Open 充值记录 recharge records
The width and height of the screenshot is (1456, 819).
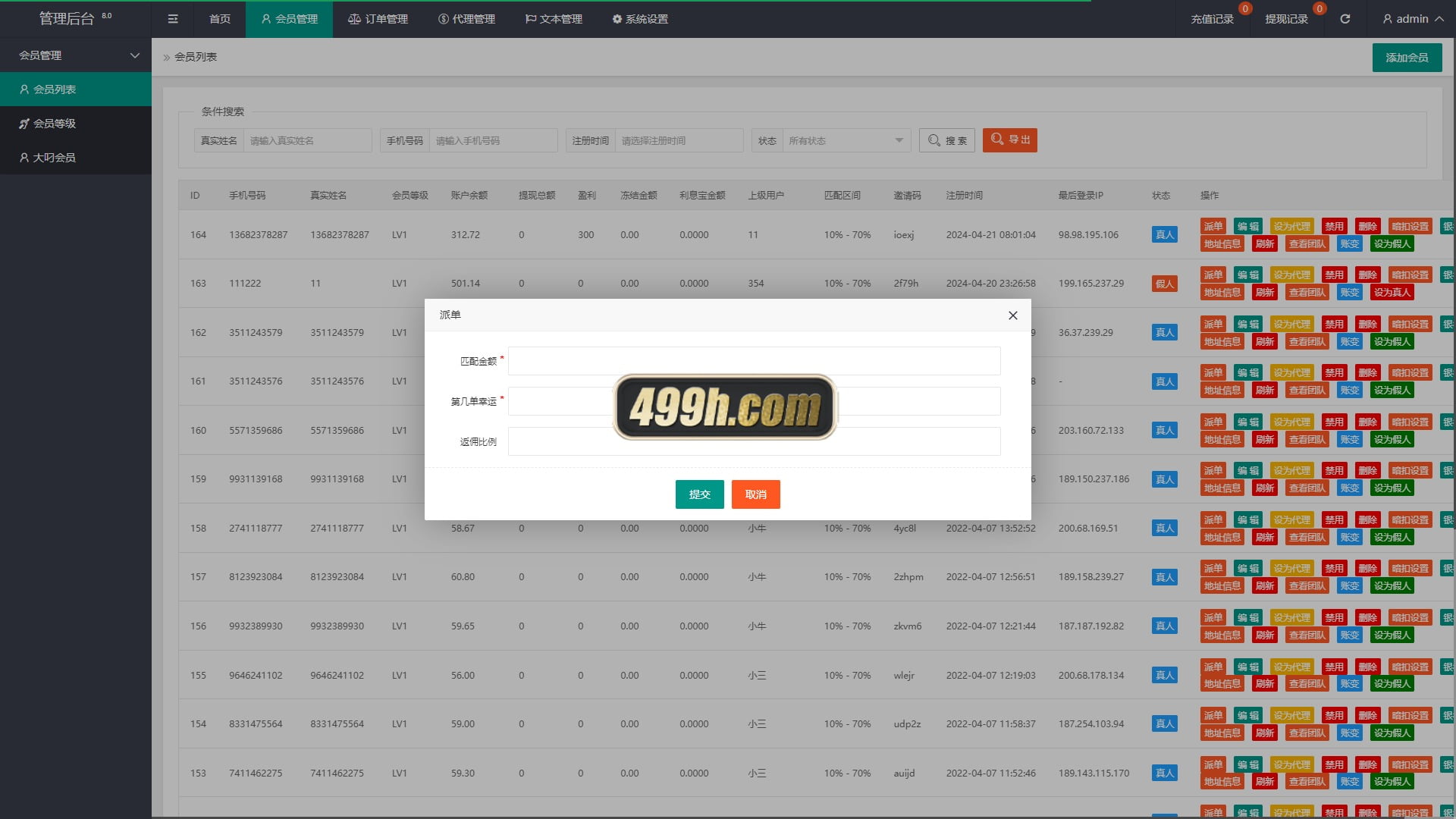(x=1212, y=19)
